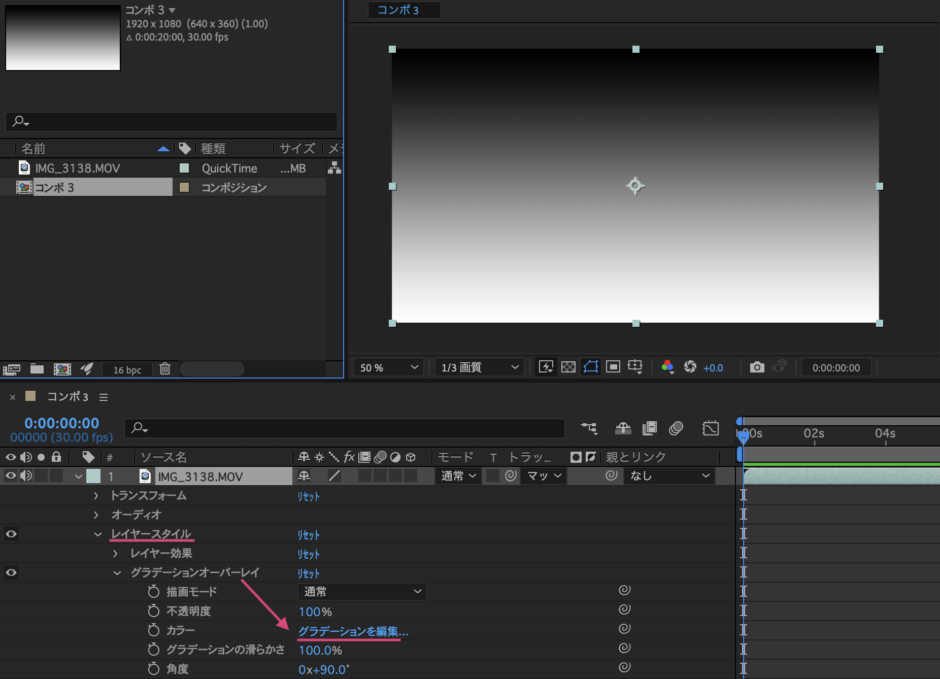This screenshot has height=679, width=940.
Task: Toggle mask and shape path visibility
Action: (x=589, y=367)
